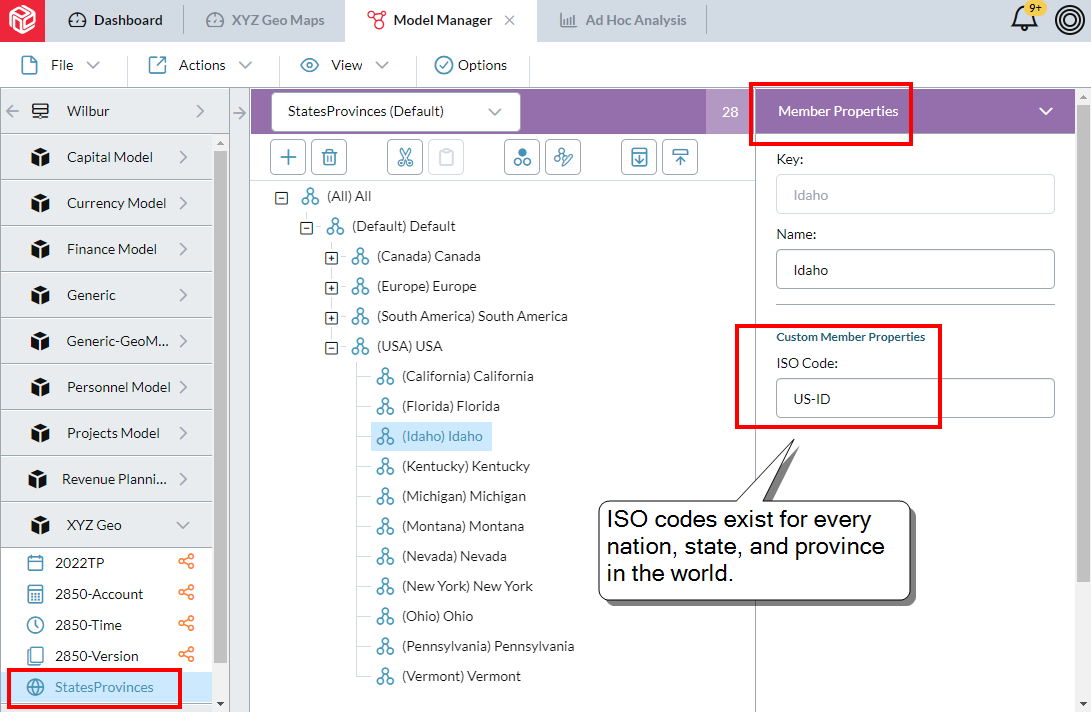
Task: Open the notifications bell
Action: pyautogui.click(x=1024, y=18)
